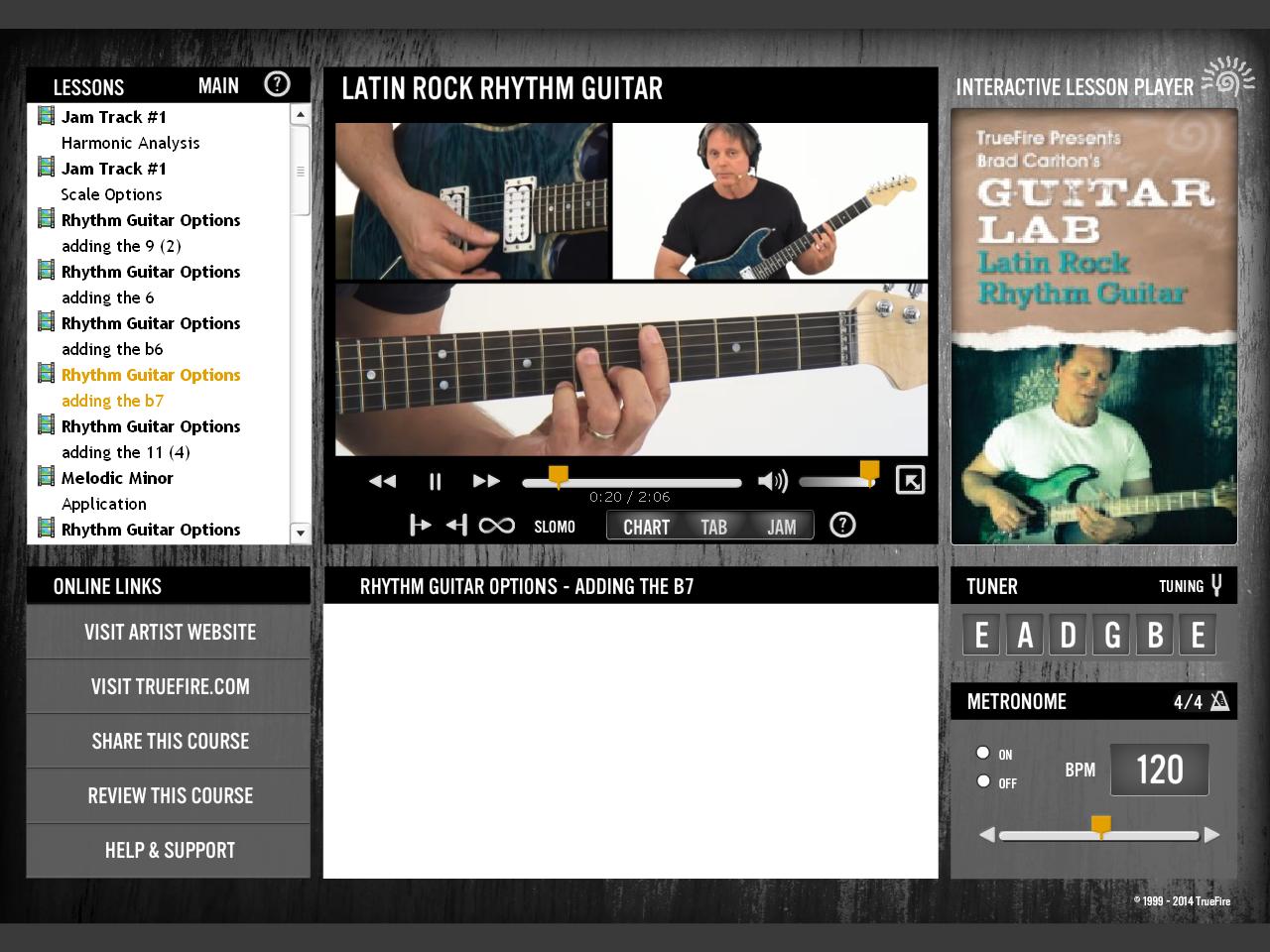The width and height of the screenshot is (1270, 952).
Task: Switch to the TAB view
Action: (x=714, y=527)
